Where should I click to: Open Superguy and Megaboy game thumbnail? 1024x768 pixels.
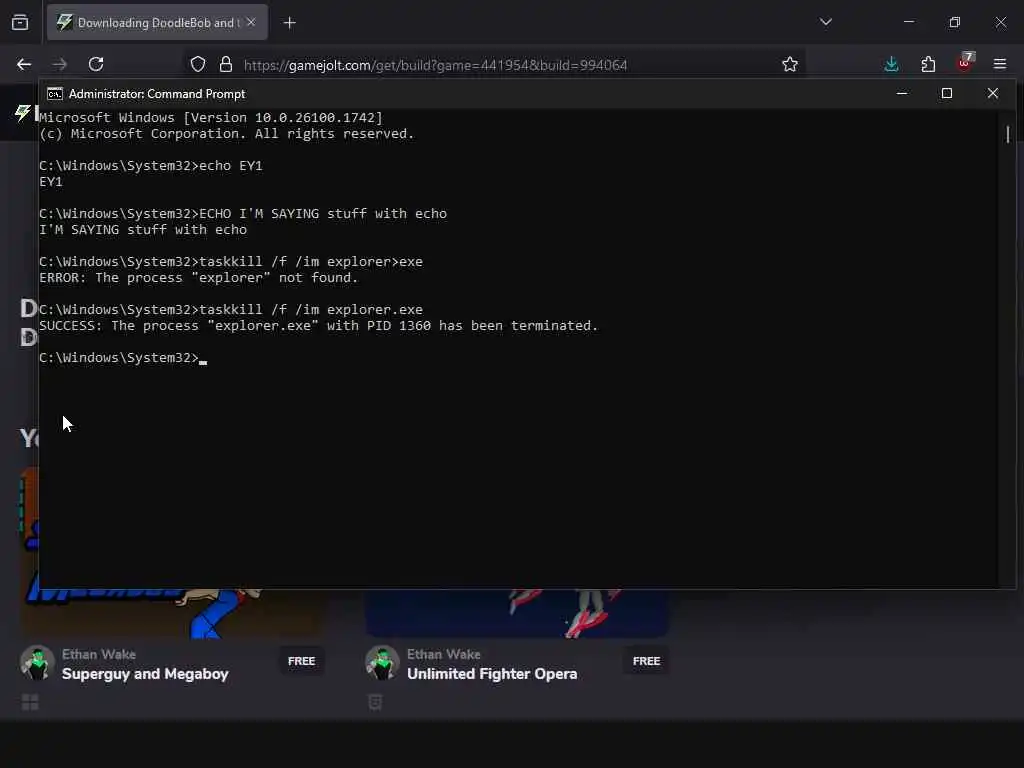click(171, 613)
